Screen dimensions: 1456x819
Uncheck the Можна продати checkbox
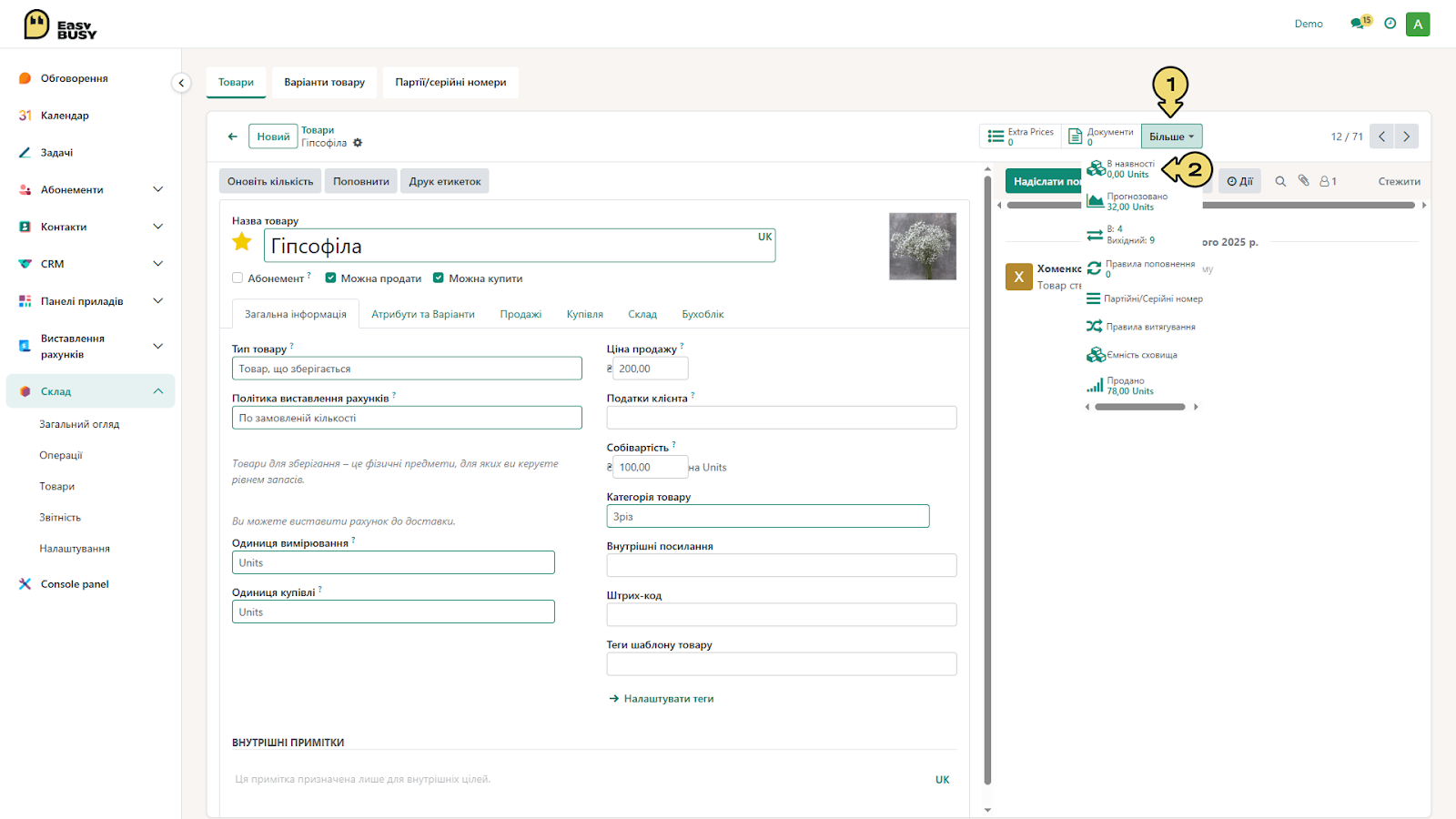click(331, 278)
